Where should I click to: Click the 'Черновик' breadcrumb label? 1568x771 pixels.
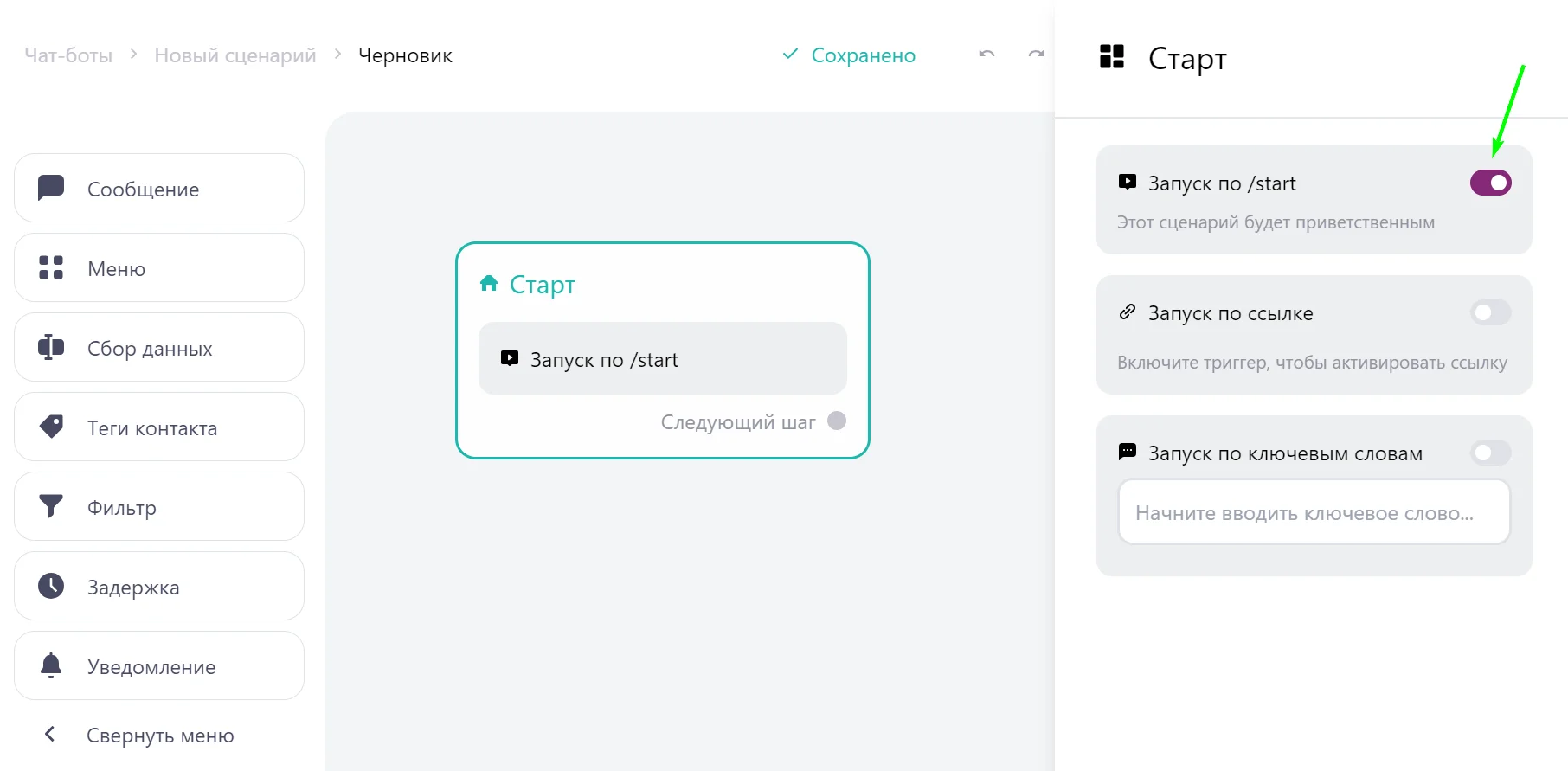point(405,55)
